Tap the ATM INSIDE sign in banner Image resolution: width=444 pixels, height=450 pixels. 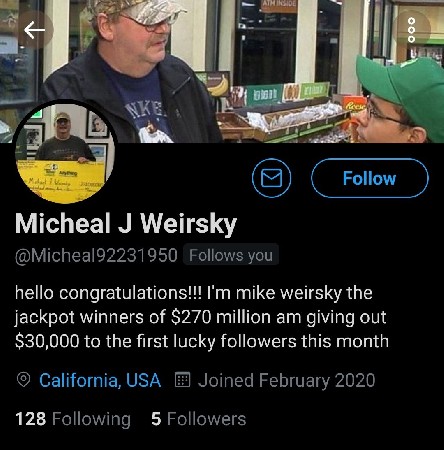coord(279,5)
